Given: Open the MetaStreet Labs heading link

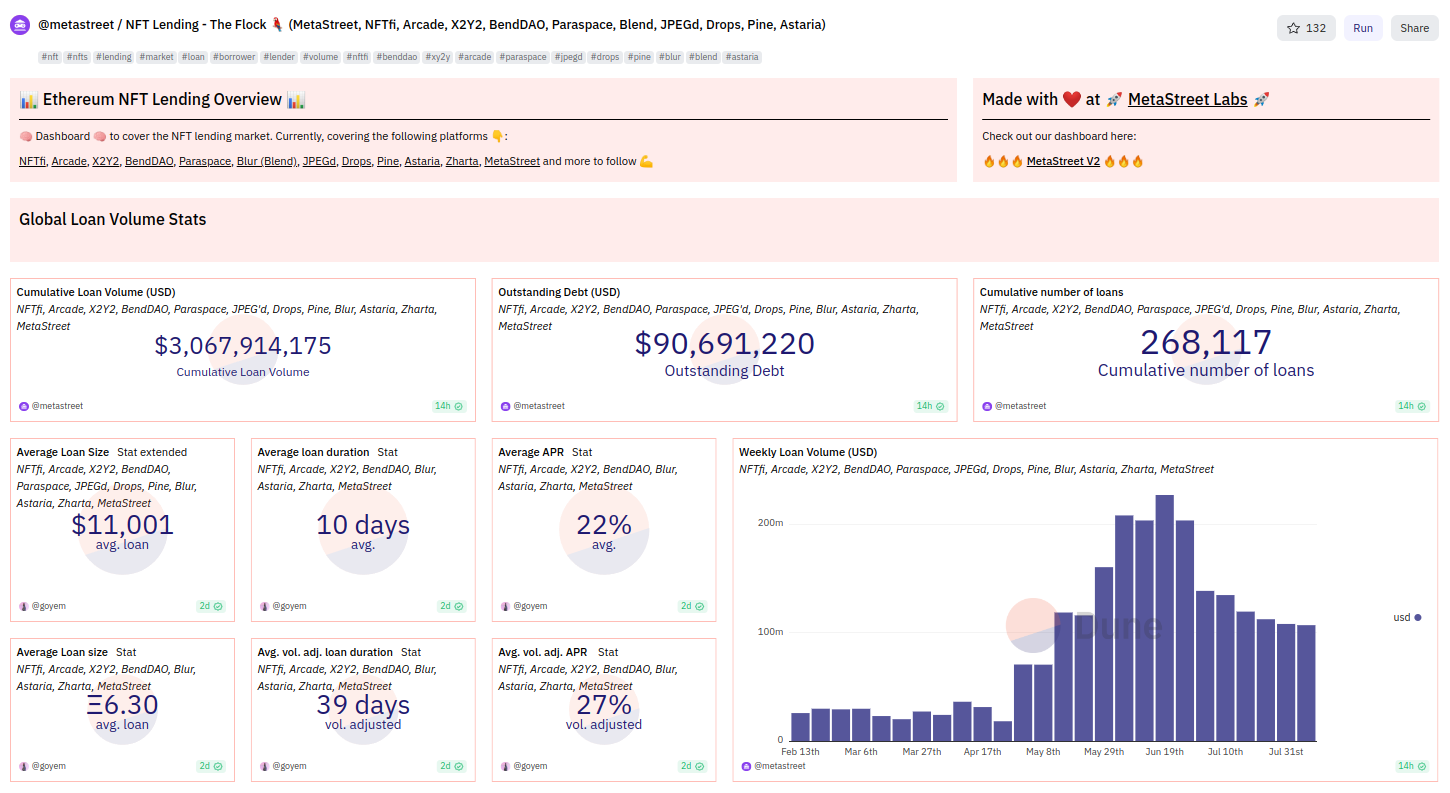Looking at the screenshot, I should pos(1187,99).
